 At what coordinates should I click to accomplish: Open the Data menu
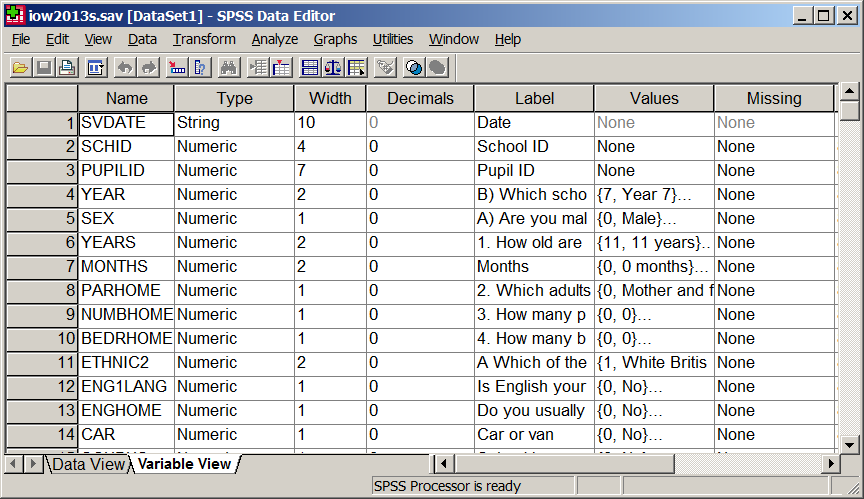[142, 40]
